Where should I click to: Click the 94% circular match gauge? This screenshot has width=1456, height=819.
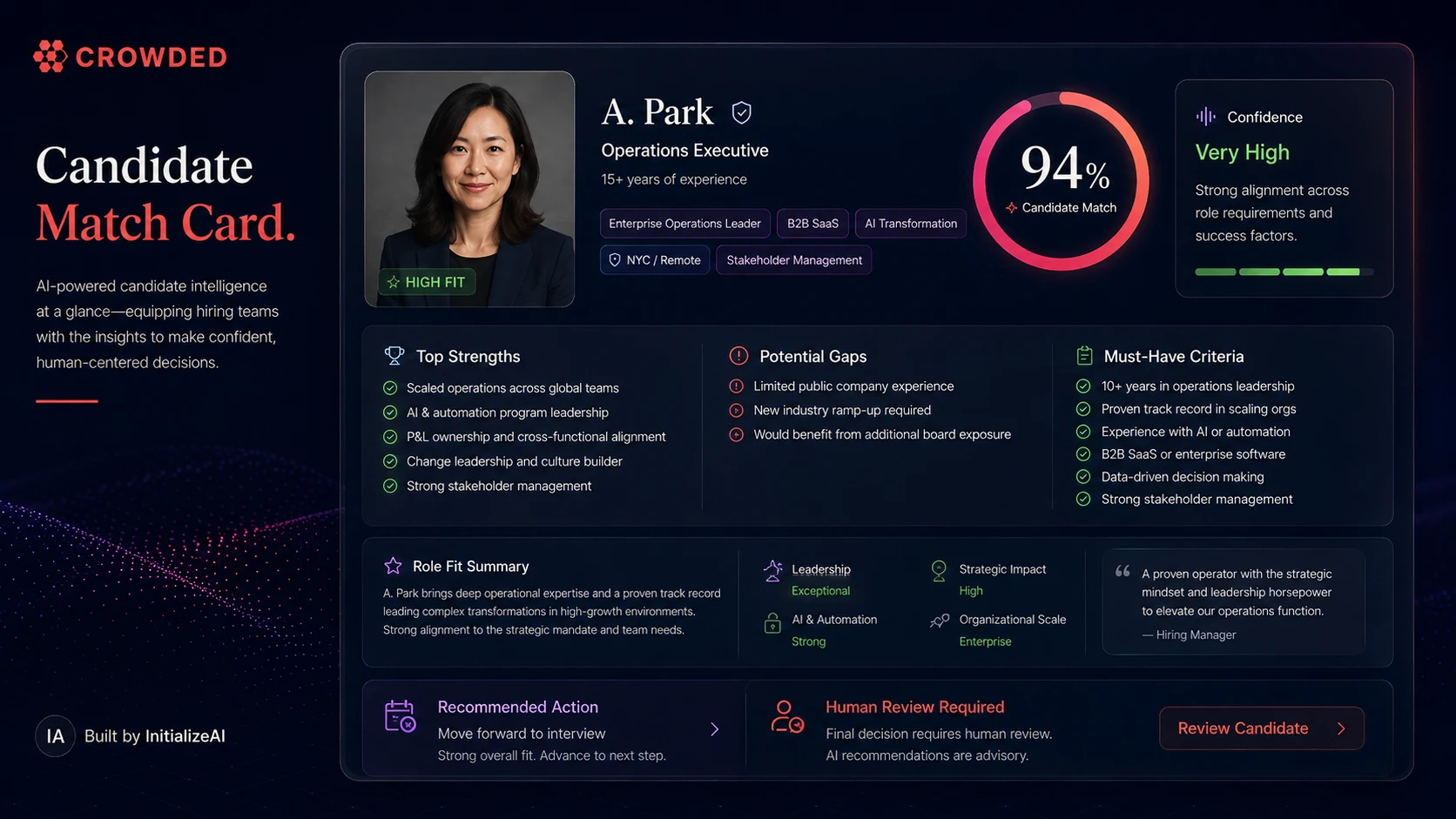coord(1062,181)
